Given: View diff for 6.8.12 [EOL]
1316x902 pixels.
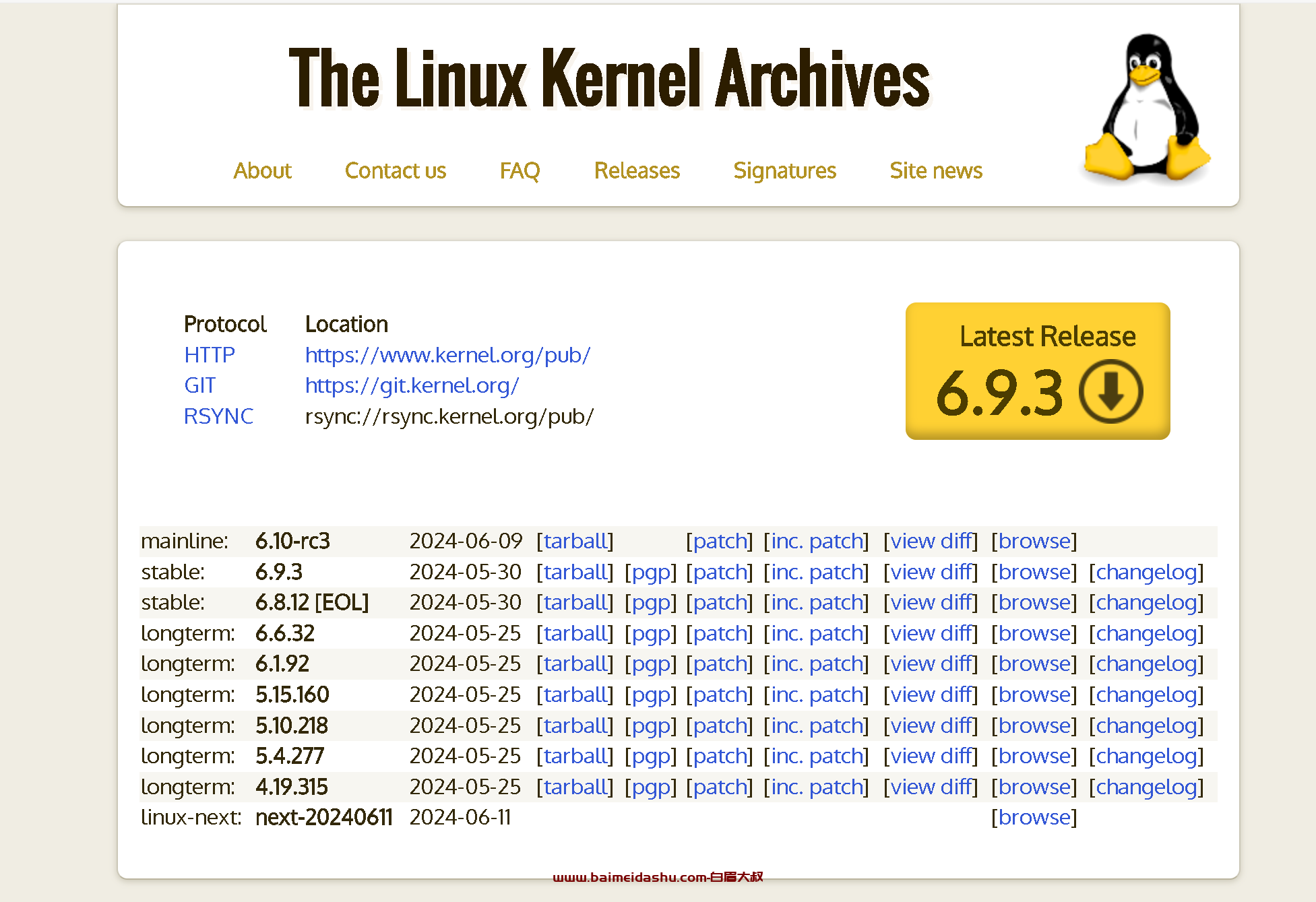Looking at the screenshot, I should click(x=931, y=602).
